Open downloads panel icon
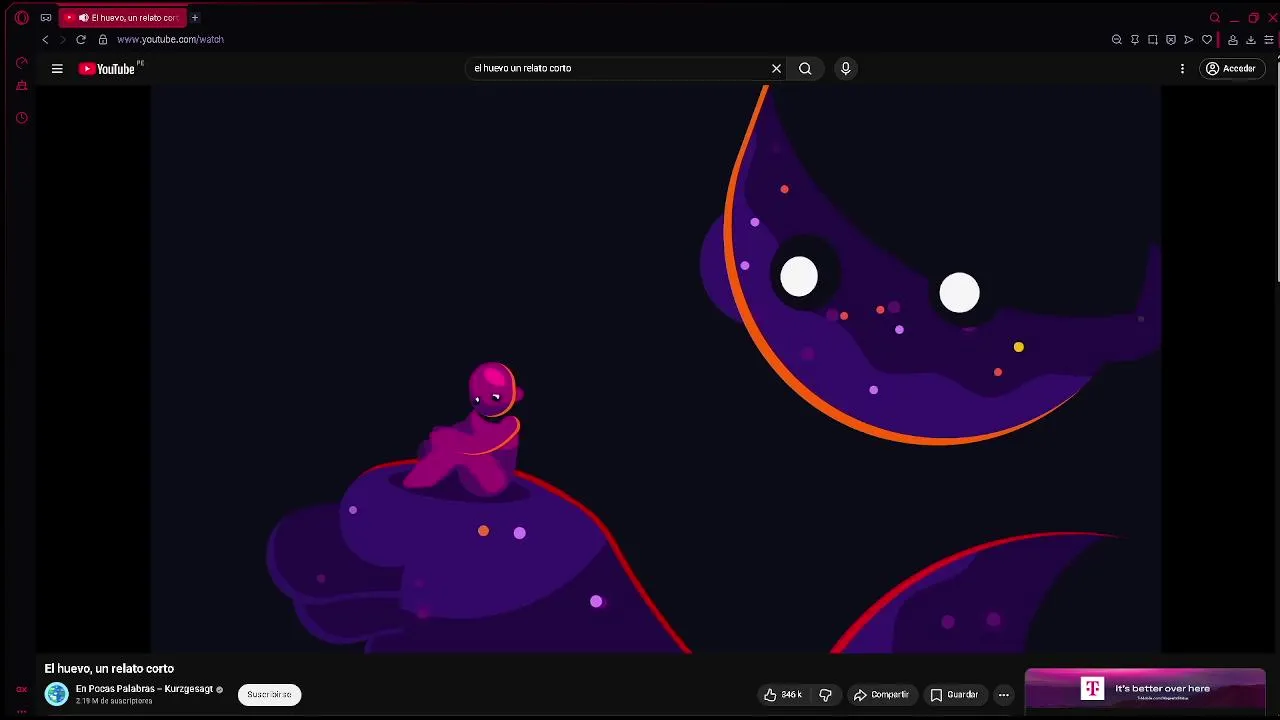 click(x=1251, y=40)
